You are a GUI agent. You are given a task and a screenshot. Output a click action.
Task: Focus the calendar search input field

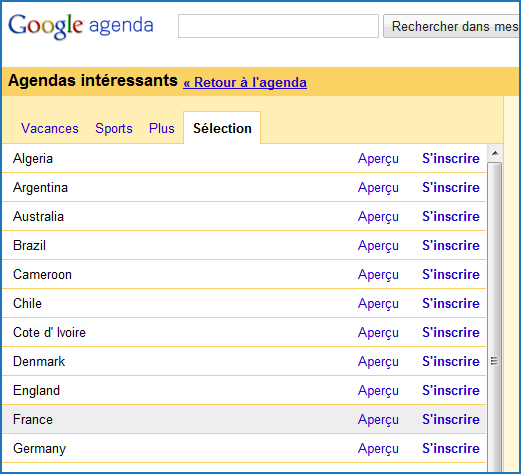[x=278, y=26]
